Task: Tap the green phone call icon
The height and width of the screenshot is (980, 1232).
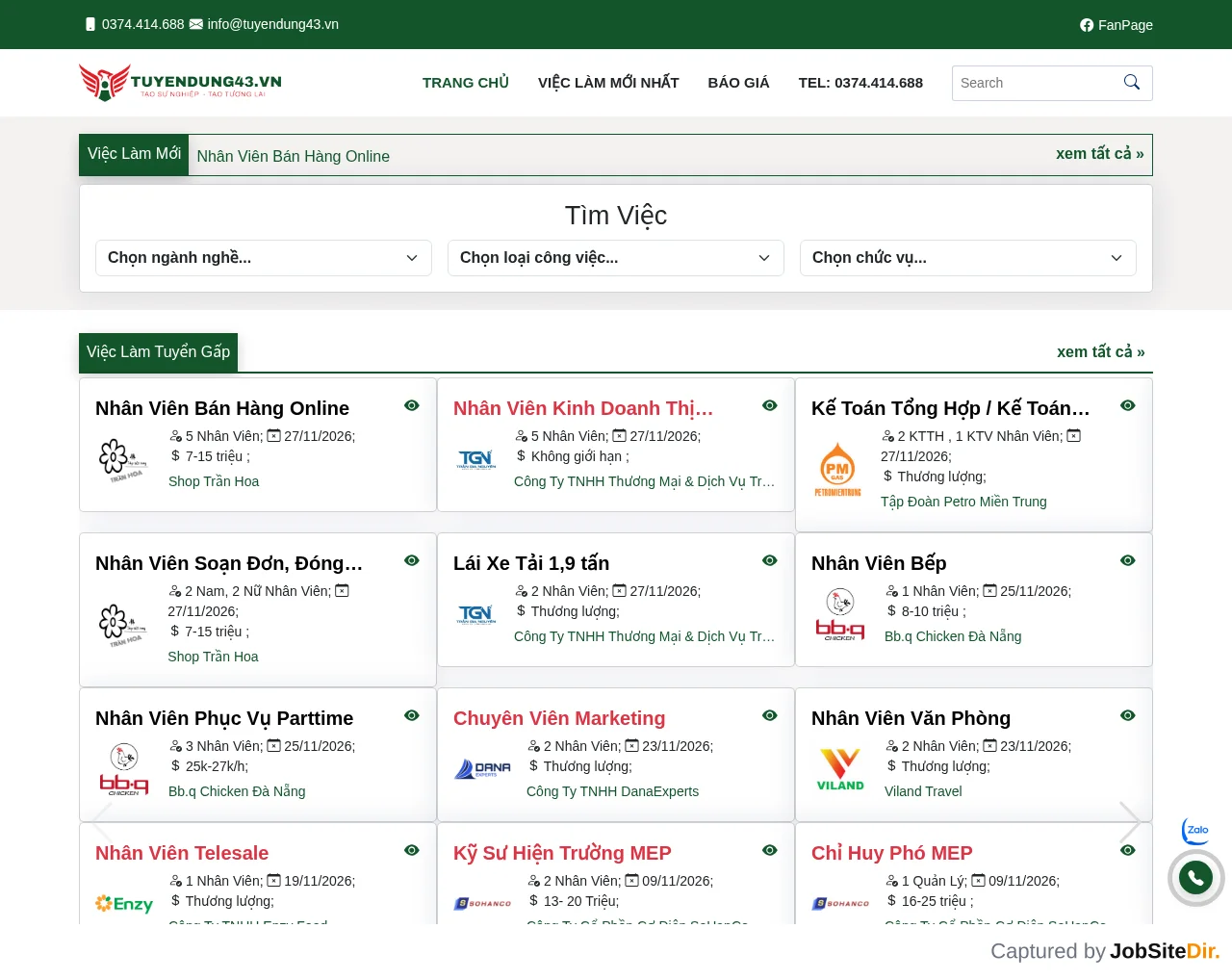Action: click(x=1195, y=878)
